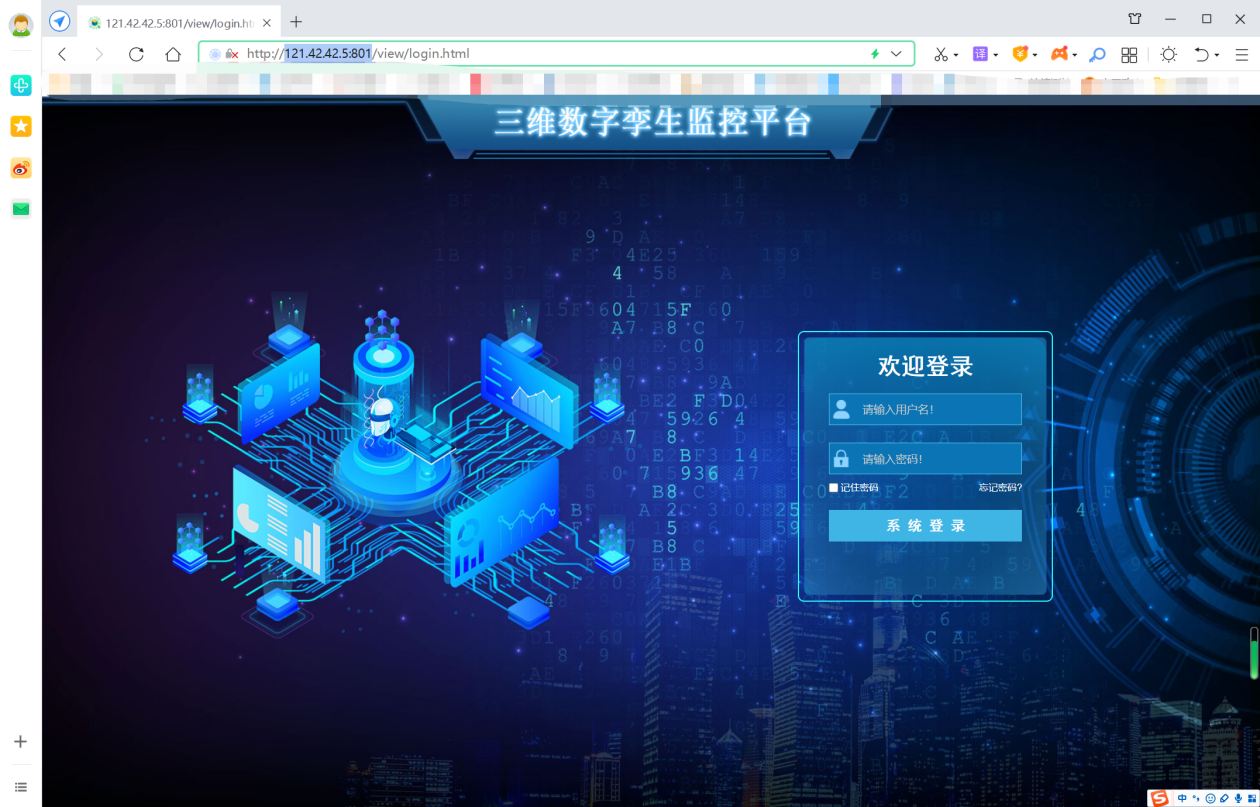The width and height of the screenshot is (1260, 807).
Task: Switch the input method Chinese 中 mode
Action: (x=1183, y=798)
